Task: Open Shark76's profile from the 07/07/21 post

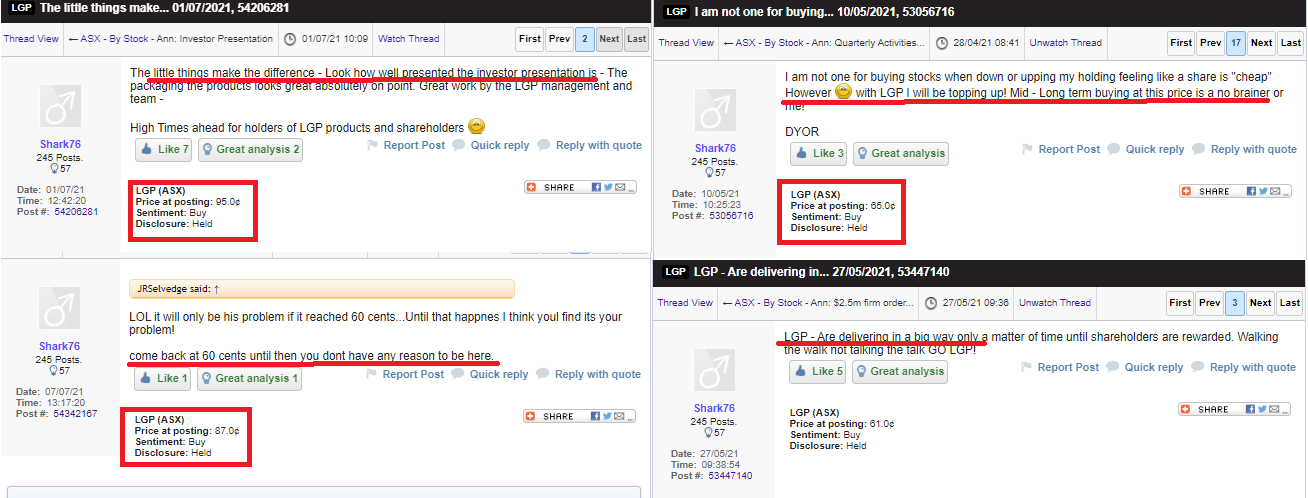Action: click(59, 346)
